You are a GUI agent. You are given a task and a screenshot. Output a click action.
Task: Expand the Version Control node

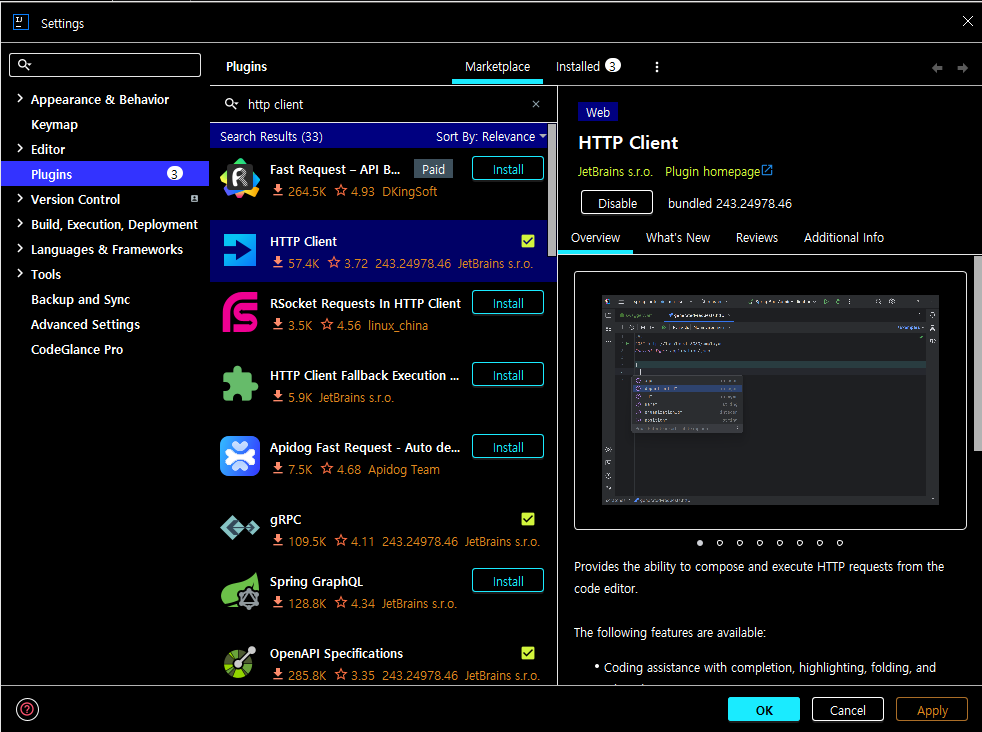point(19,198)
